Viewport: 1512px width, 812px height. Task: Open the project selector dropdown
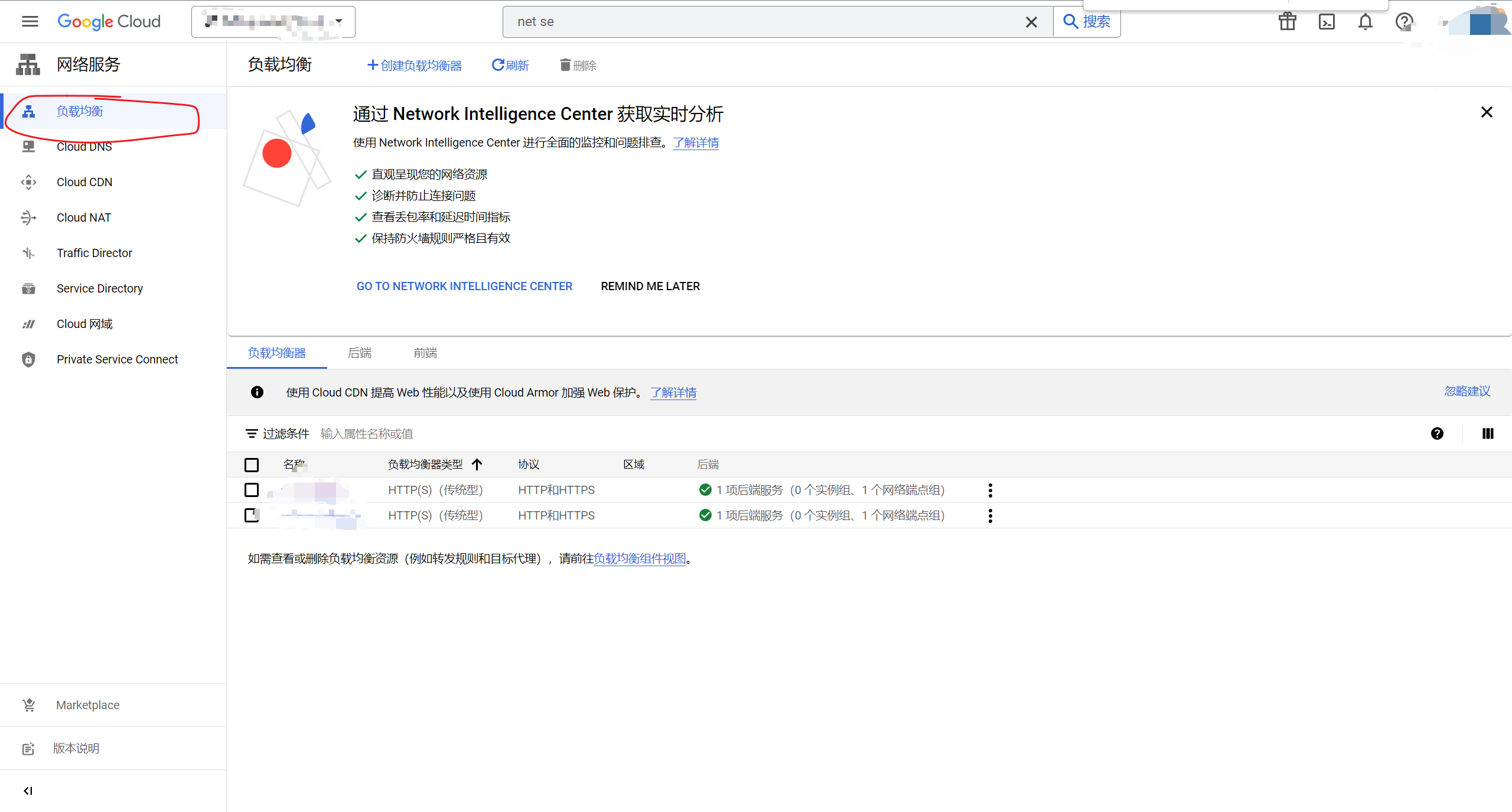pos(273,22)
